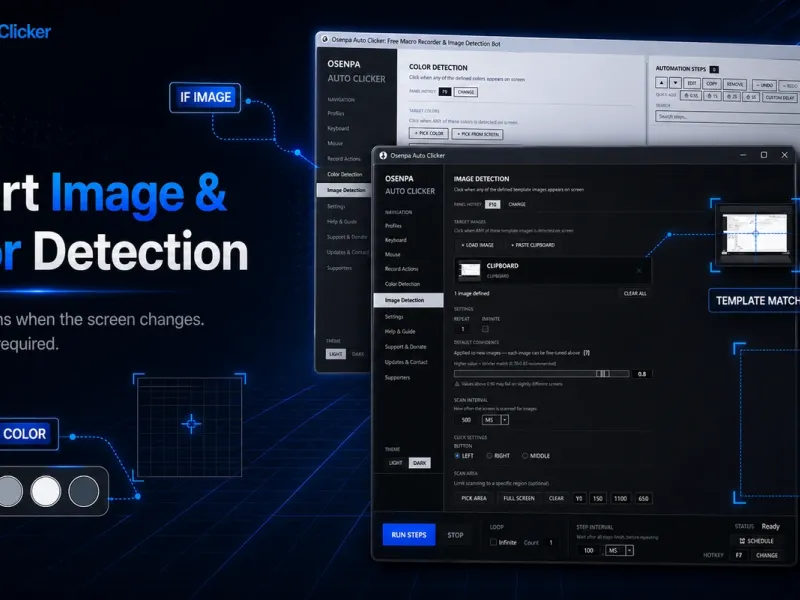Remove the CLIPBOARD image with its X icon
This screenshot has width=800, height=600.
point(639,270)
